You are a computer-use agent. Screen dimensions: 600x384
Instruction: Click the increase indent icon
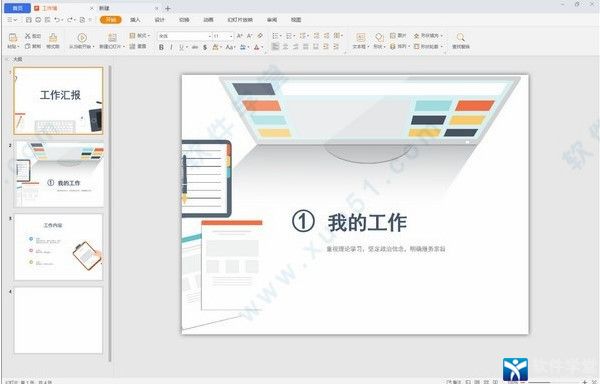click(x=326, y=36)
